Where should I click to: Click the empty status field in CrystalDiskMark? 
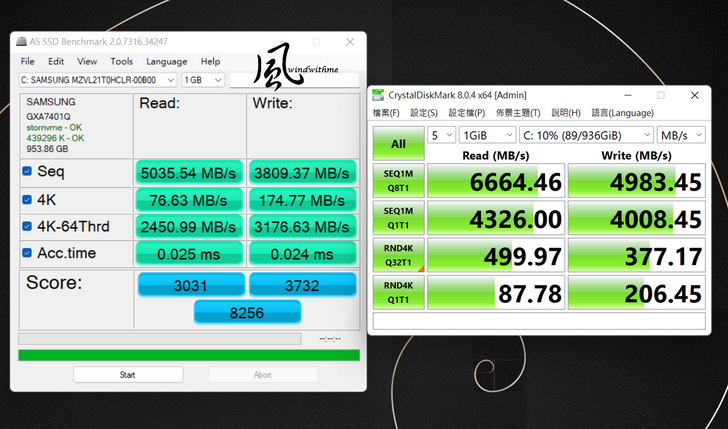point(539,321)
